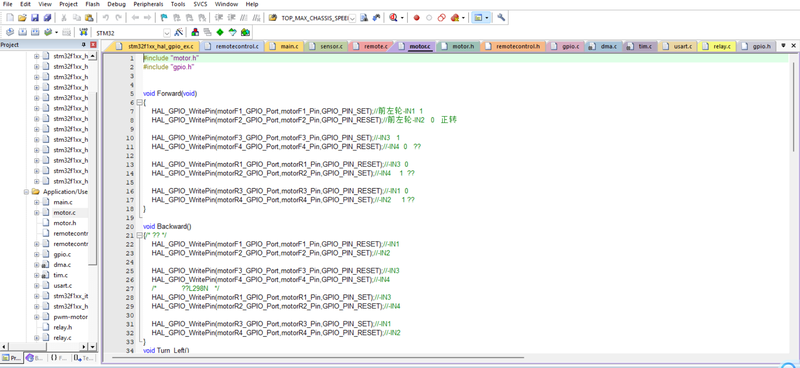Switch to the stm32f1xx_hal_gpio_ex.c tab
The height and width of the screenshot is (368, 800).
point(155,46)
